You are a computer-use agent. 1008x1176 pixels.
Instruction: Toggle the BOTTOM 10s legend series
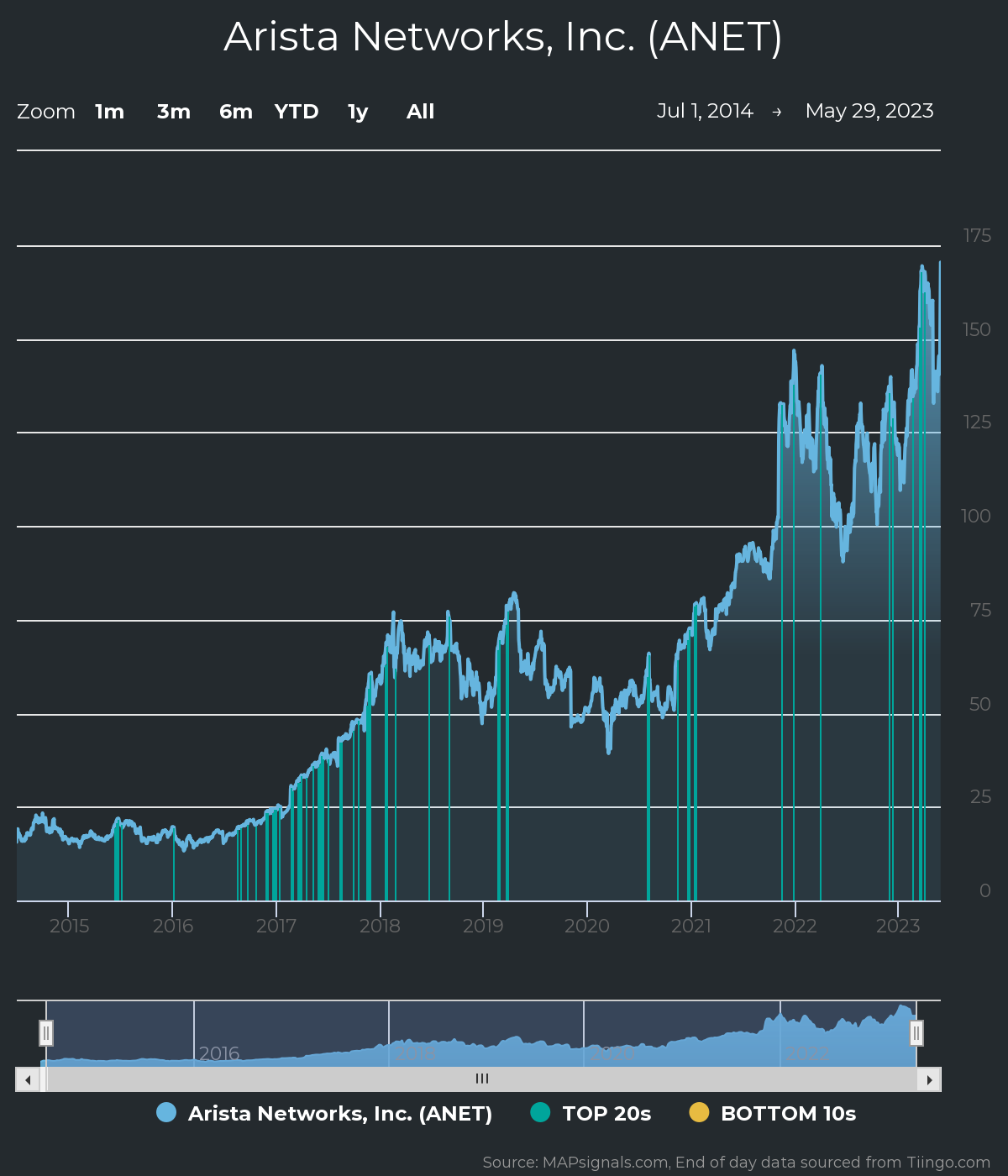pos(773,1113)
